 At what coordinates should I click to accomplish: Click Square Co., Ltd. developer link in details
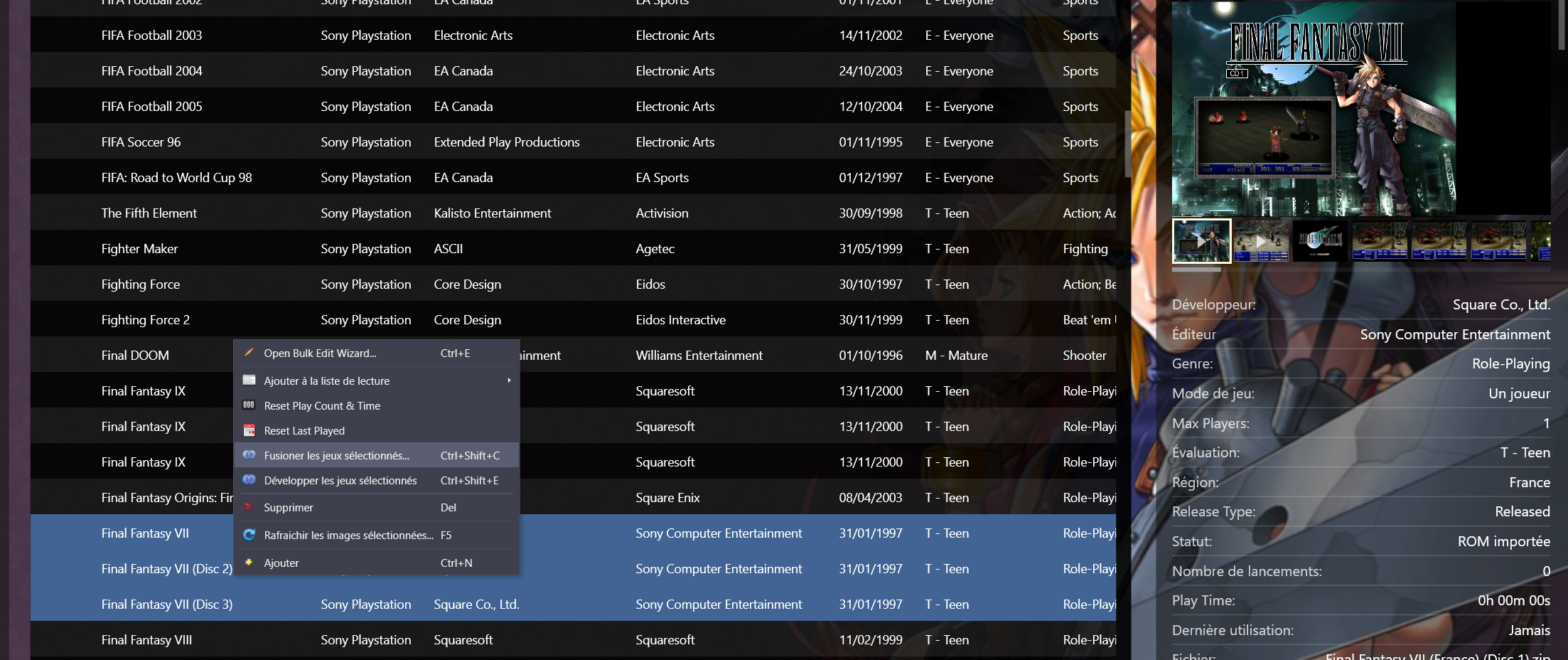1501,304
